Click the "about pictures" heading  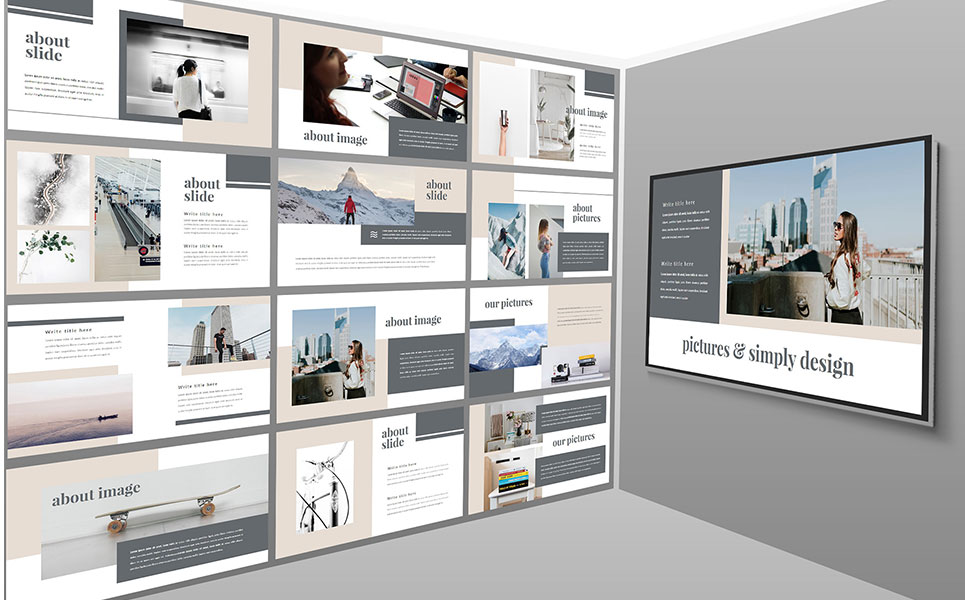pyautogui.click(x=586, y=213)
